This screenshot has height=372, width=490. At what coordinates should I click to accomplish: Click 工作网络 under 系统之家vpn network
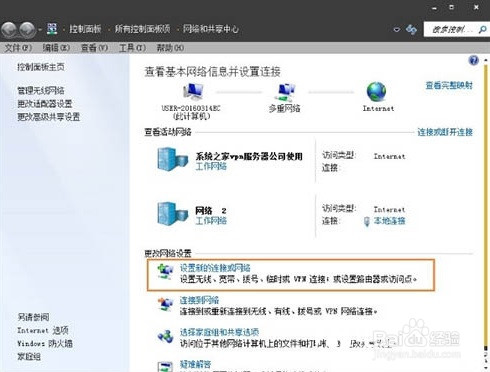[x=211, y=166]
